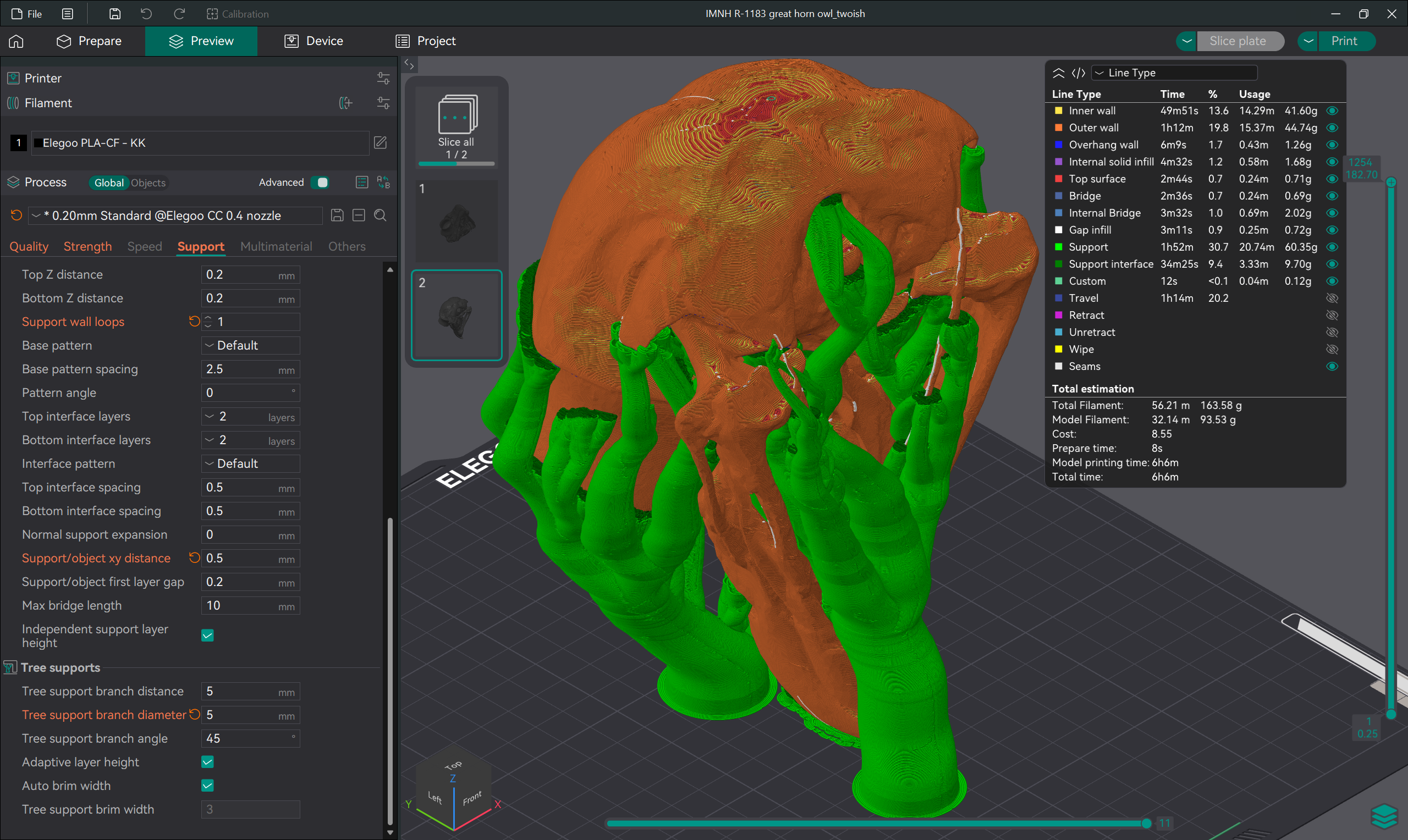Click the undo arrow icon
This screenshot has height=840, width=1408.
(x=146, y=14)
